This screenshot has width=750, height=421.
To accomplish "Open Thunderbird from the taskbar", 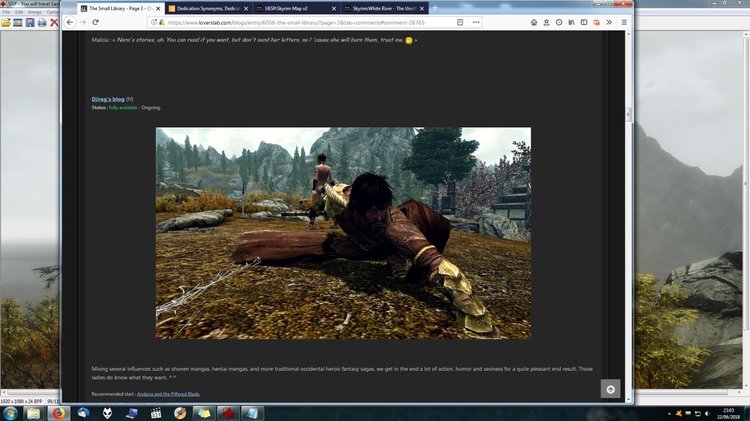I will click(83, 413).
